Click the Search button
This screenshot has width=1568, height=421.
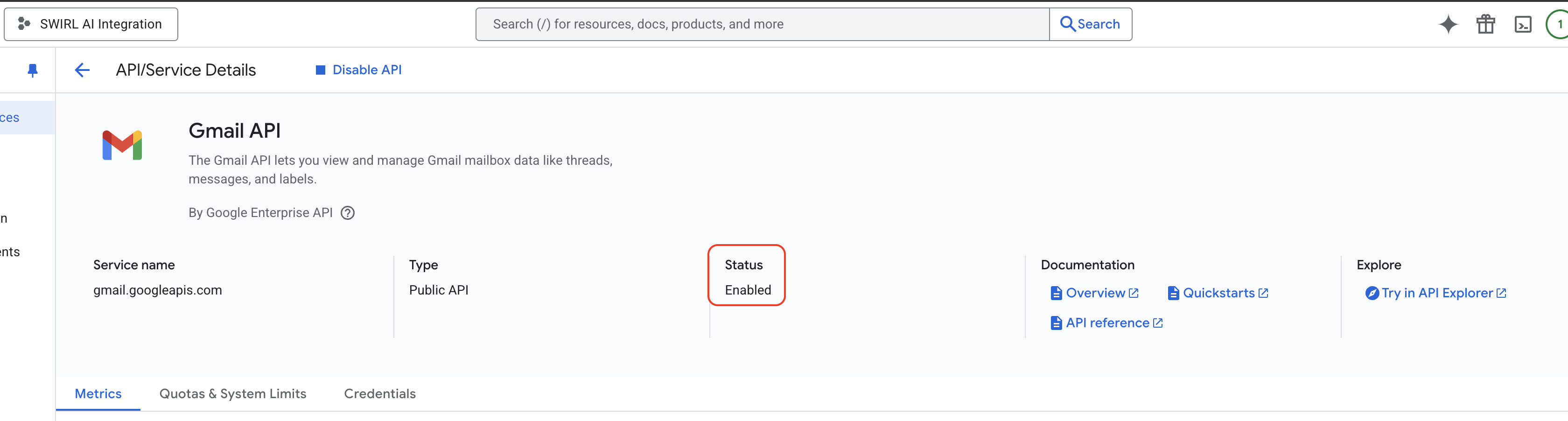coord(1090,24)
